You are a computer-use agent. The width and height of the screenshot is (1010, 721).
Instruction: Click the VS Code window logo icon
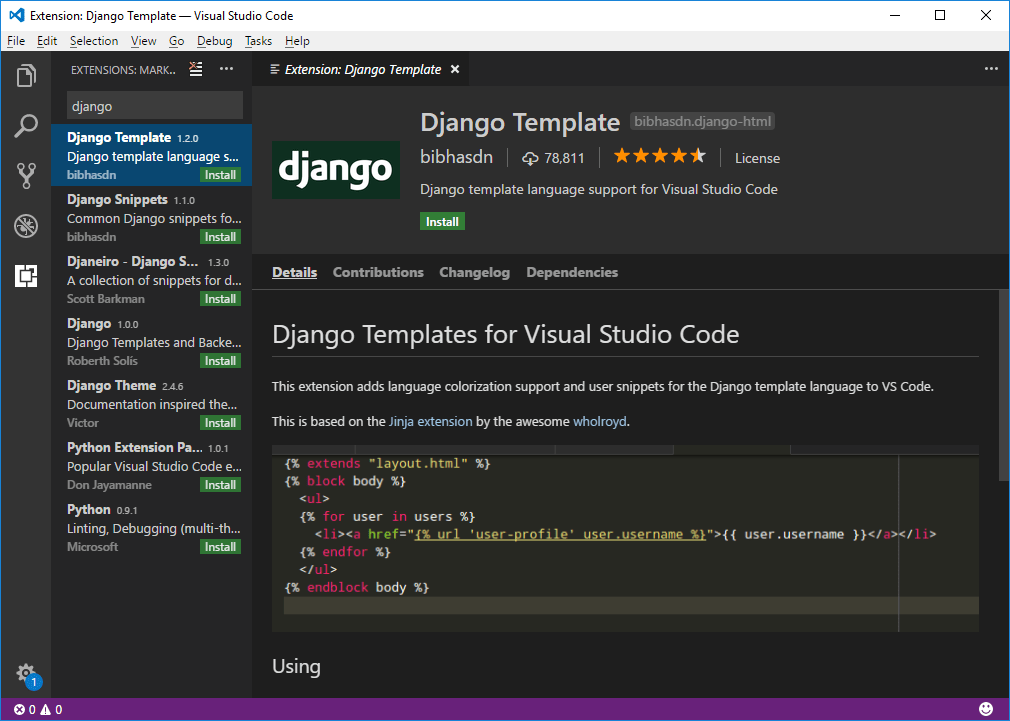pos(16,15)
